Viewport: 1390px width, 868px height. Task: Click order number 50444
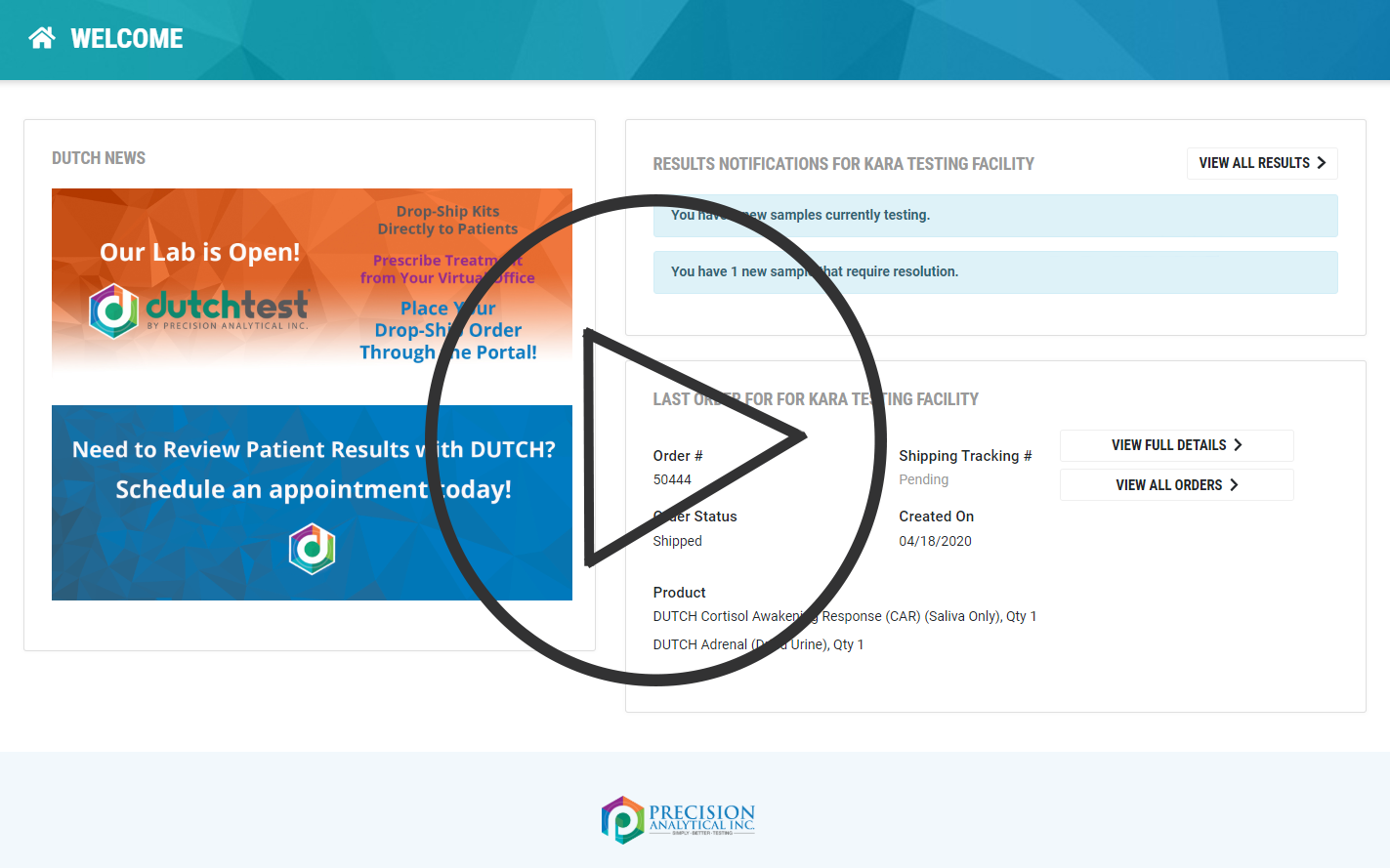click(x=670, y=479)
